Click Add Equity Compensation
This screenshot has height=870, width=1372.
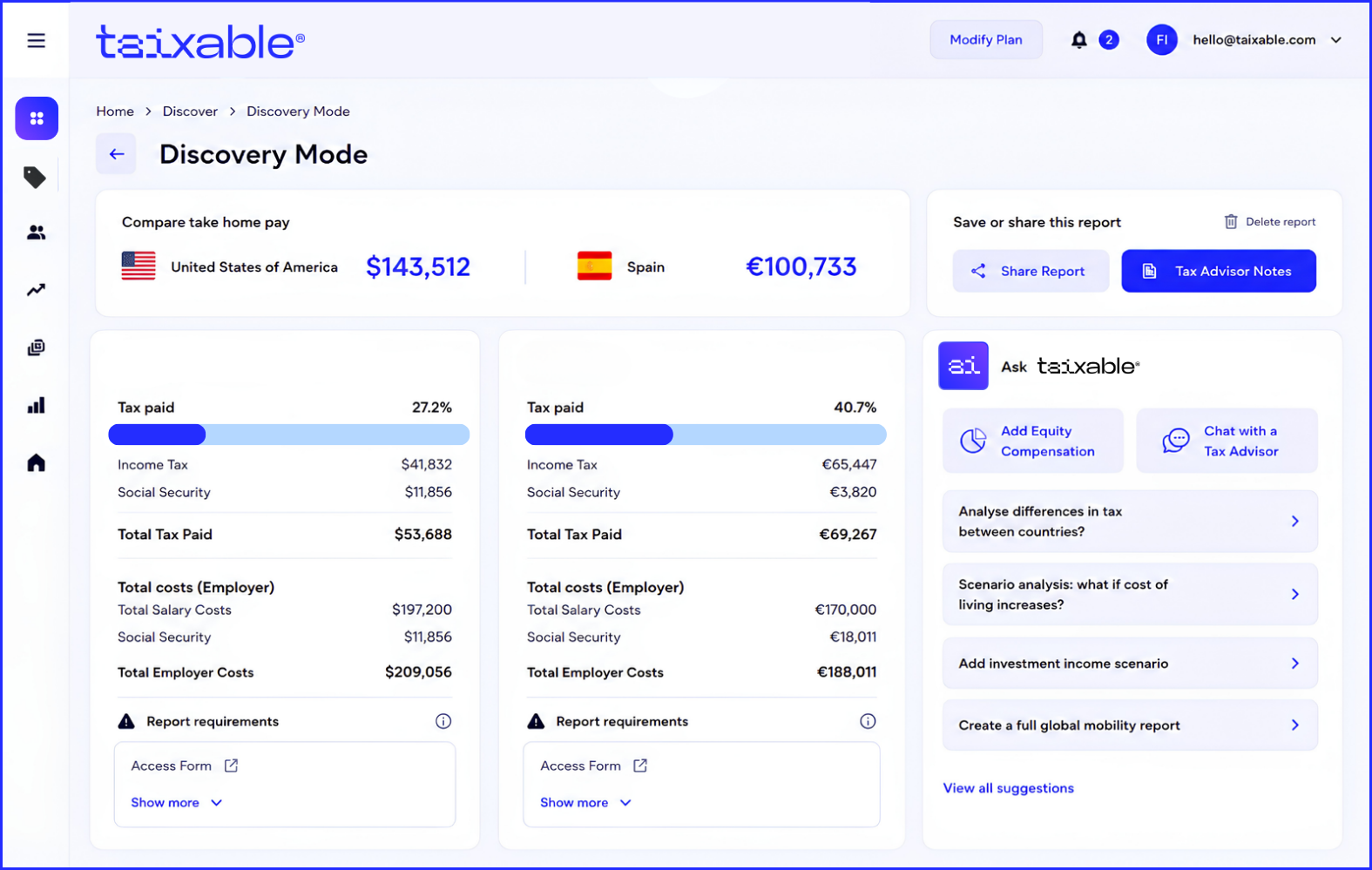[1033, 441]
